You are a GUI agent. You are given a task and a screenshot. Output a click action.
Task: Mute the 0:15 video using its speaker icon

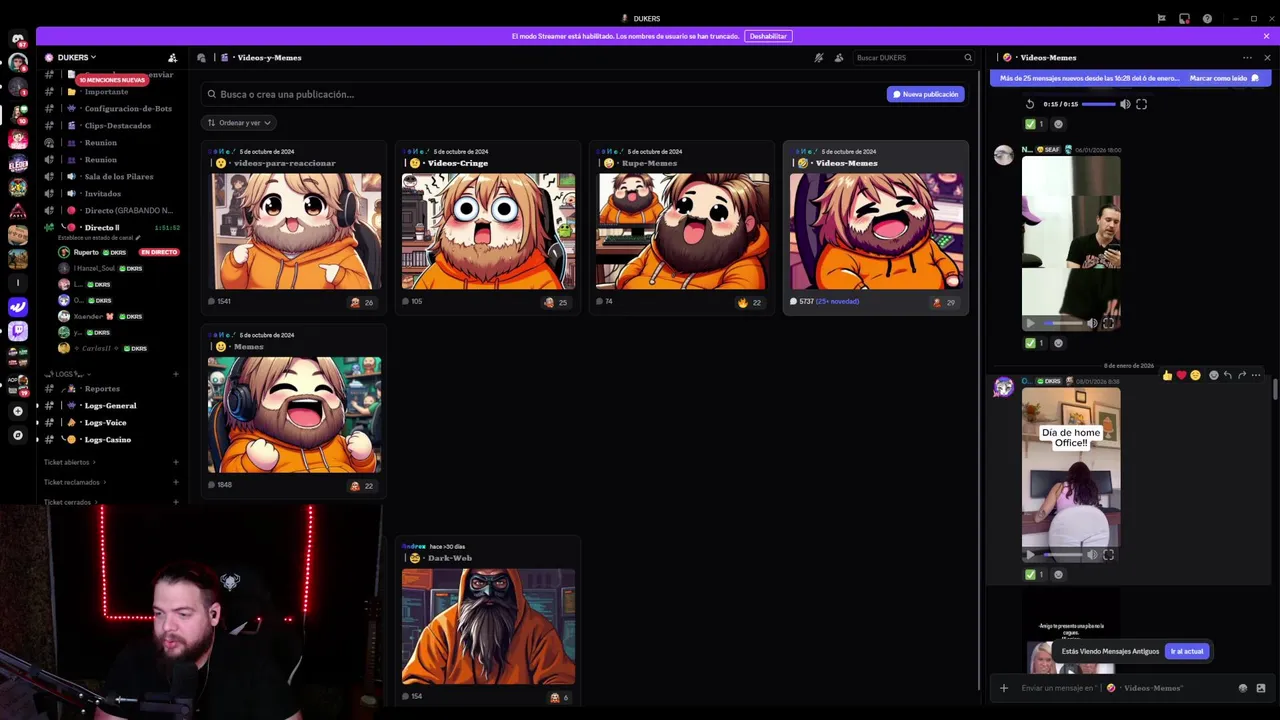[1125, 104]
